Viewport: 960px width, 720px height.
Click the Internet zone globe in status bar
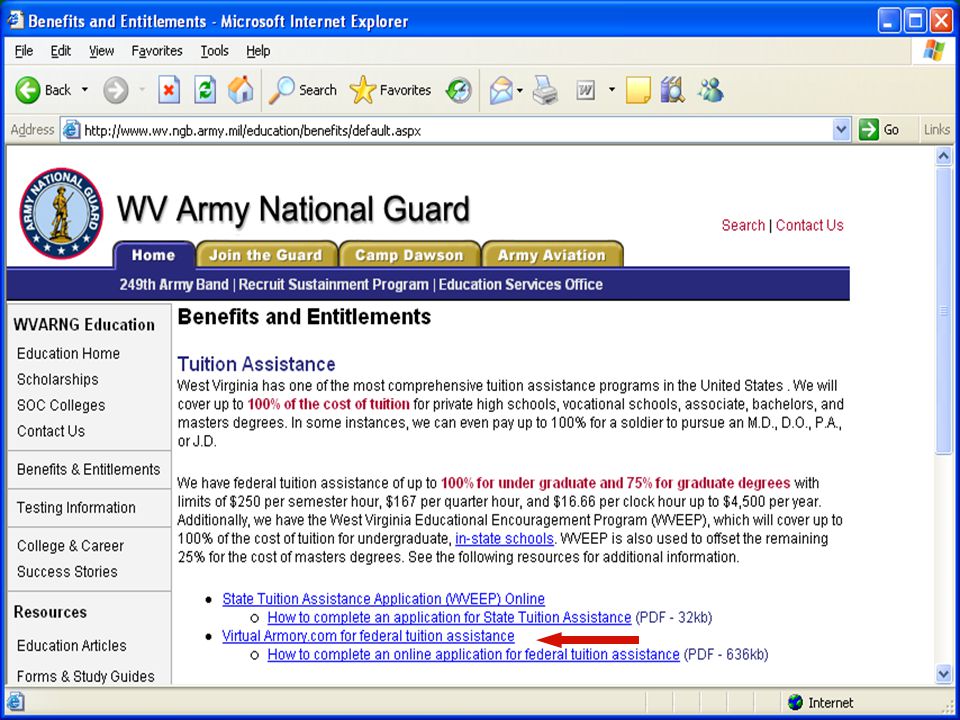click(x=795, y=702)
